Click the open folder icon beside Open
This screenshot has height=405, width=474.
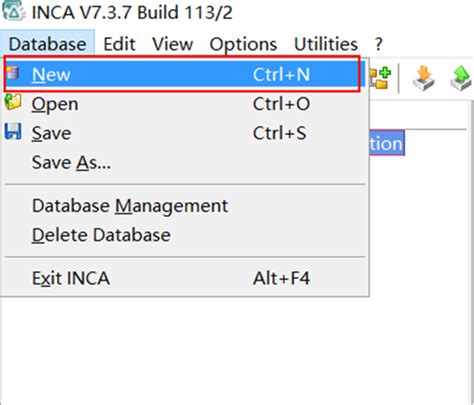tap(13, 102)
